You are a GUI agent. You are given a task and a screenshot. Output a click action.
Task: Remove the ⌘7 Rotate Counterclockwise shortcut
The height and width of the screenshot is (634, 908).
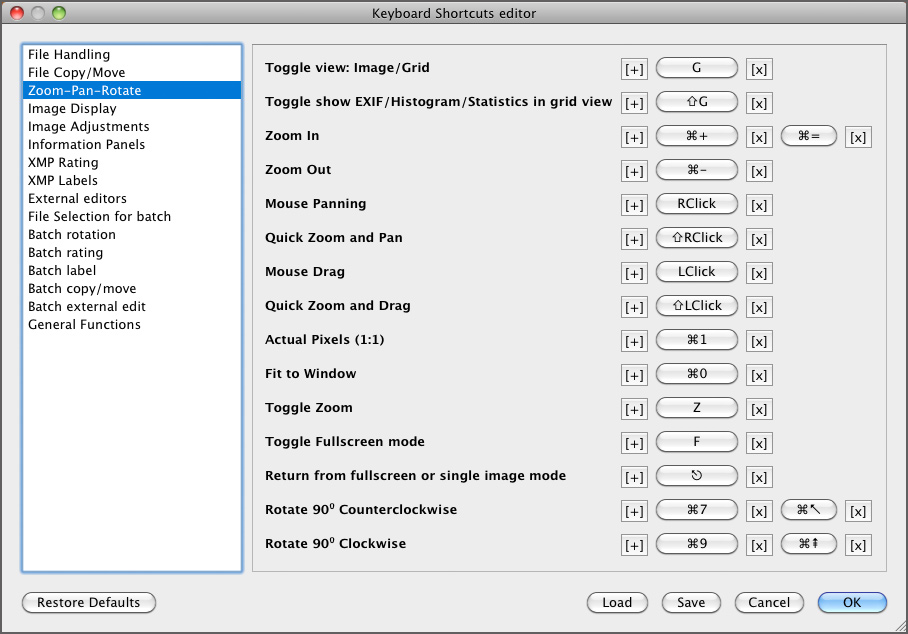pyautogui.click(x=760, y=511)
